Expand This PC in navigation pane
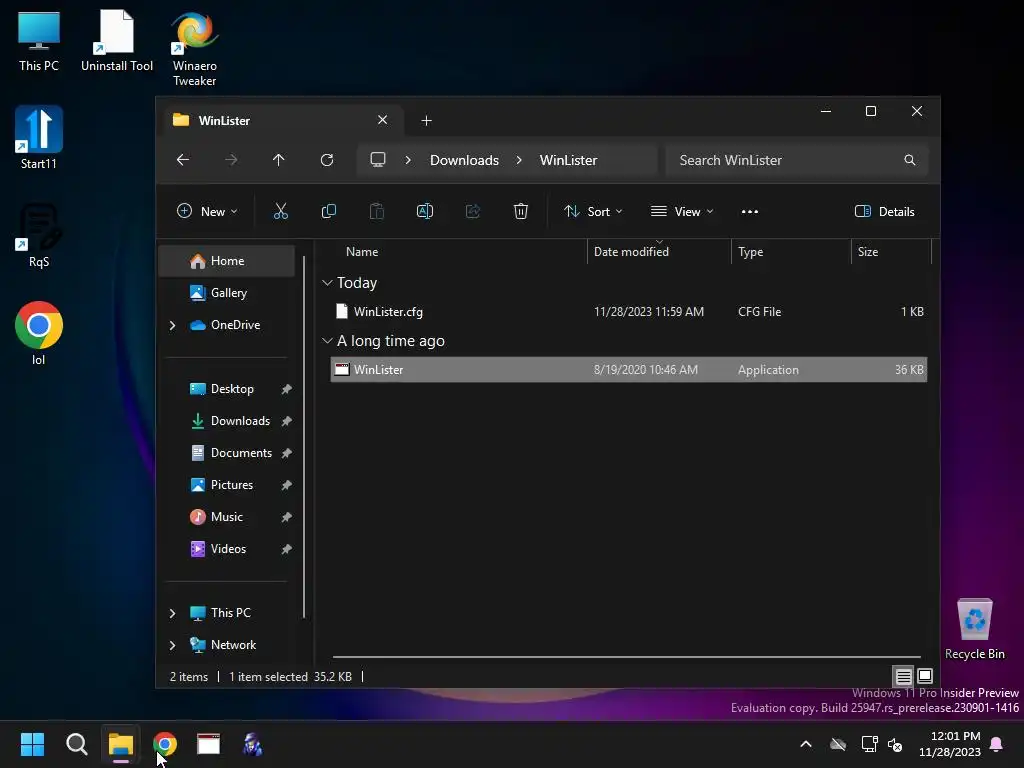Screen dimensions: 1024x768 pyautogui.click(x=172, y=613)
